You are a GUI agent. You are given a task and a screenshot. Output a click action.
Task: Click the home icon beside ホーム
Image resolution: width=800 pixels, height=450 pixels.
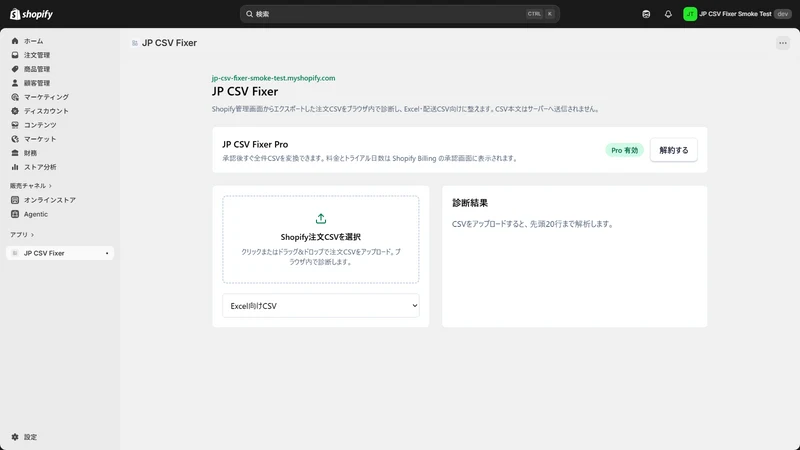15,41
